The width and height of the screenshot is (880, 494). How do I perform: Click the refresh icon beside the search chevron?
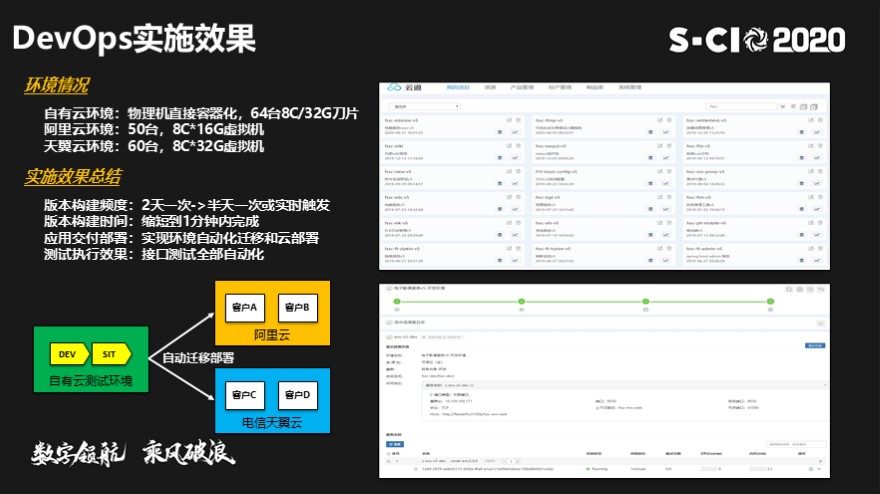[x=793, y=106]
